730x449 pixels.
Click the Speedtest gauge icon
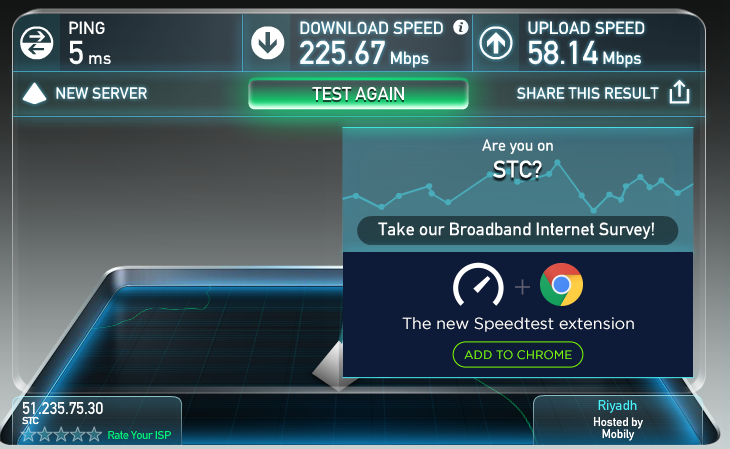[478, 285]
